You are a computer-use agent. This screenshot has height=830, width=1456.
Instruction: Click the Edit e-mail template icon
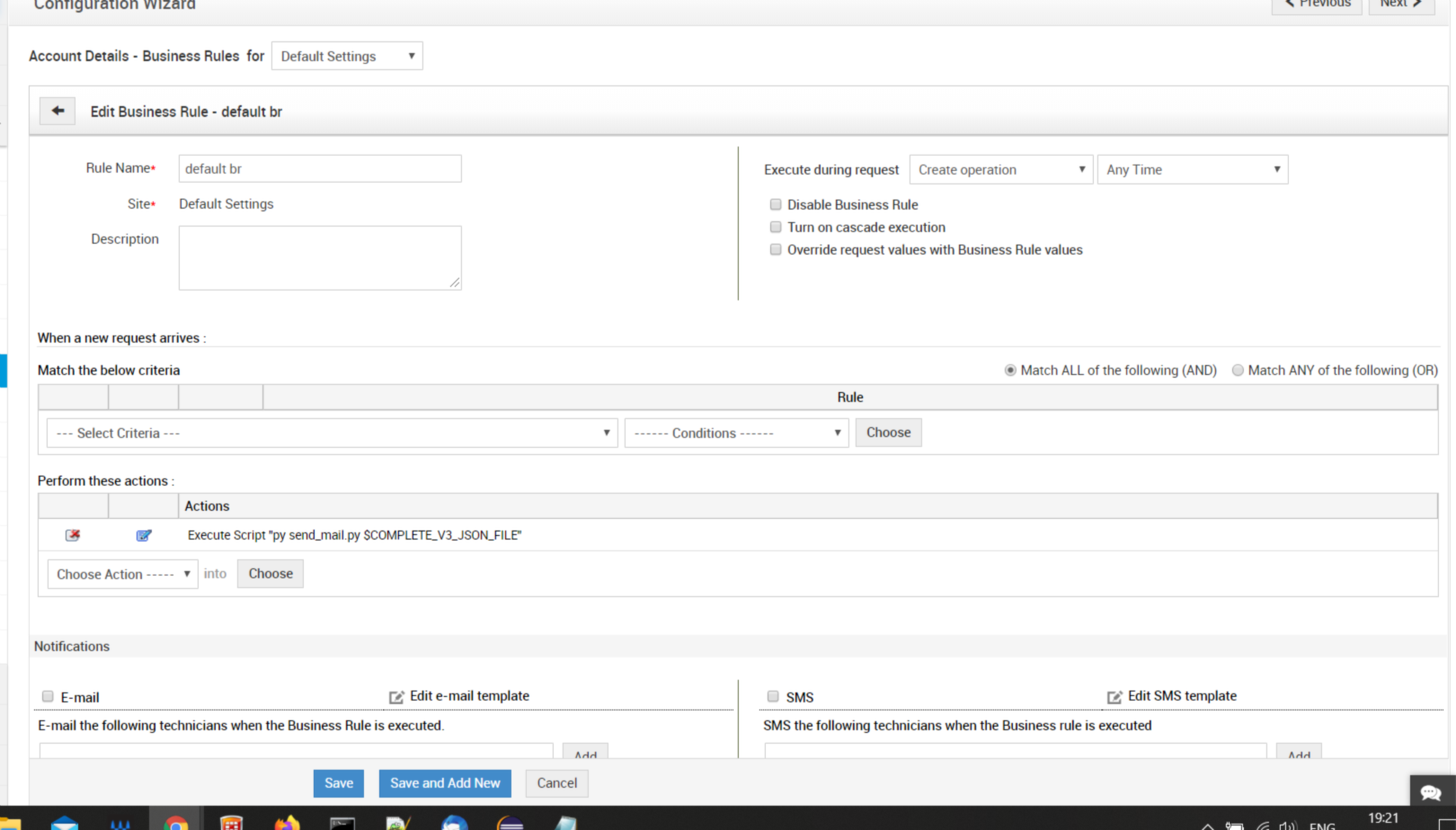tap(396, 697)
